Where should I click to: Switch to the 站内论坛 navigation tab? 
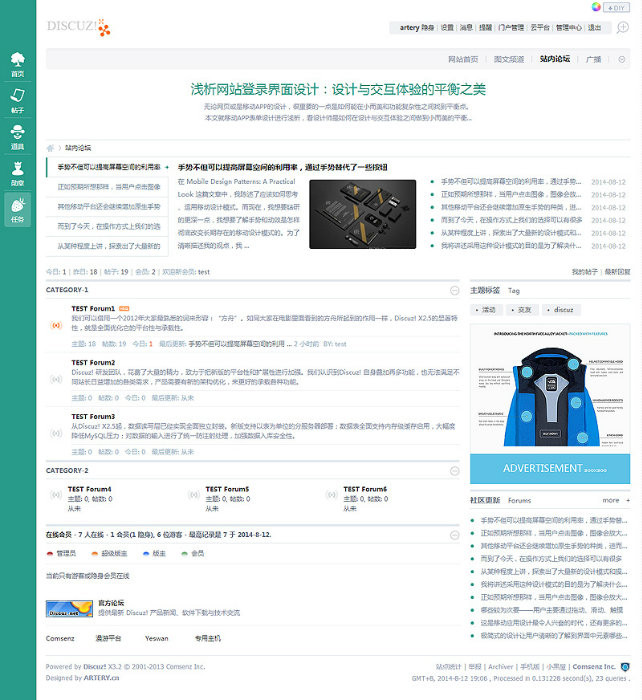554,59
